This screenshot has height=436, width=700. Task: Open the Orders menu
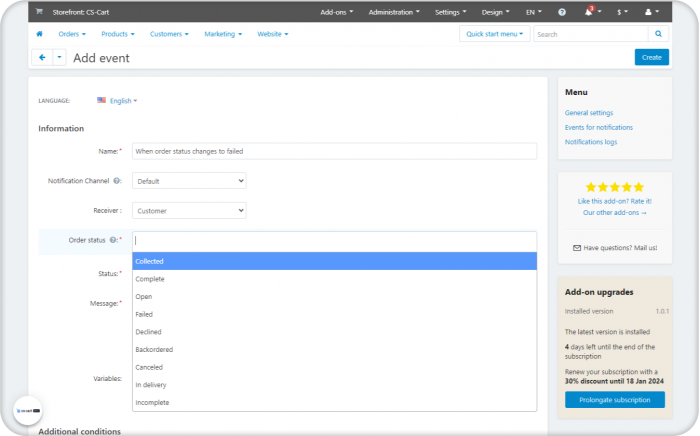[72, 34]
